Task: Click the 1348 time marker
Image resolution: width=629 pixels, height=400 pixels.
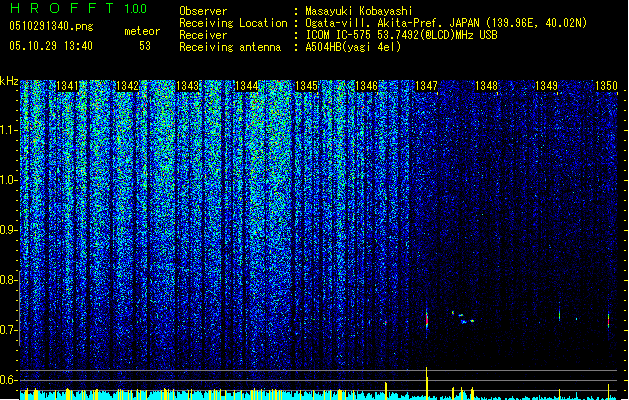Action: tap(486, 86)
